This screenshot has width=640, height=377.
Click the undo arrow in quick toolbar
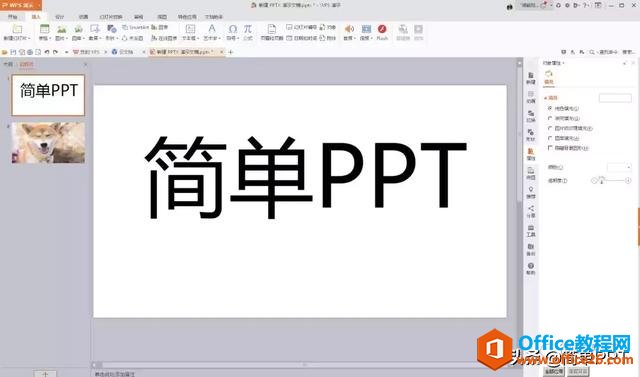47,52
